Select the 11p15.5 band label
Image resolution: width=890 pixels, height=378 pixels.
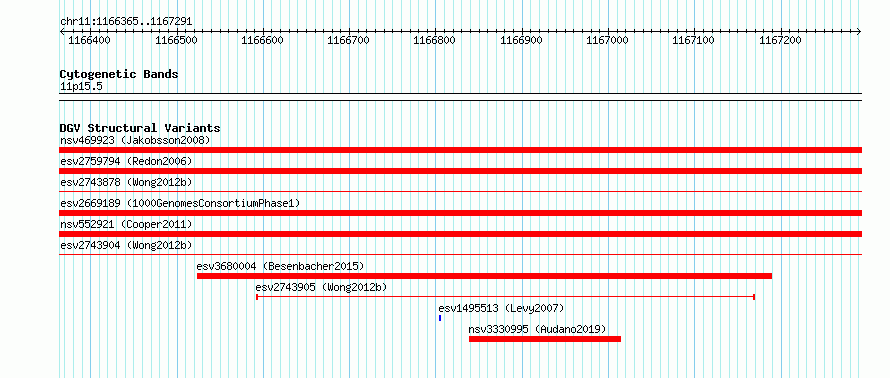tap(81, 87)
